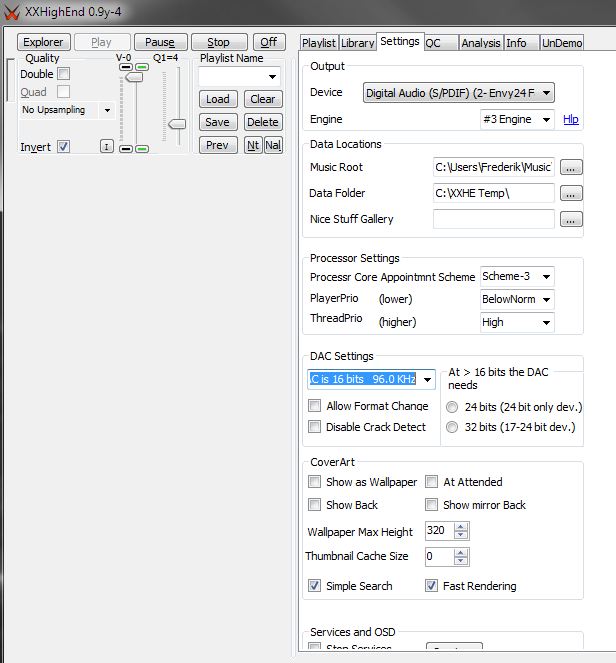Open Processor Core Appointment Scheme dropdown
Image resolution: width=616 pixels, height=663 pixels.
point(546,277)
